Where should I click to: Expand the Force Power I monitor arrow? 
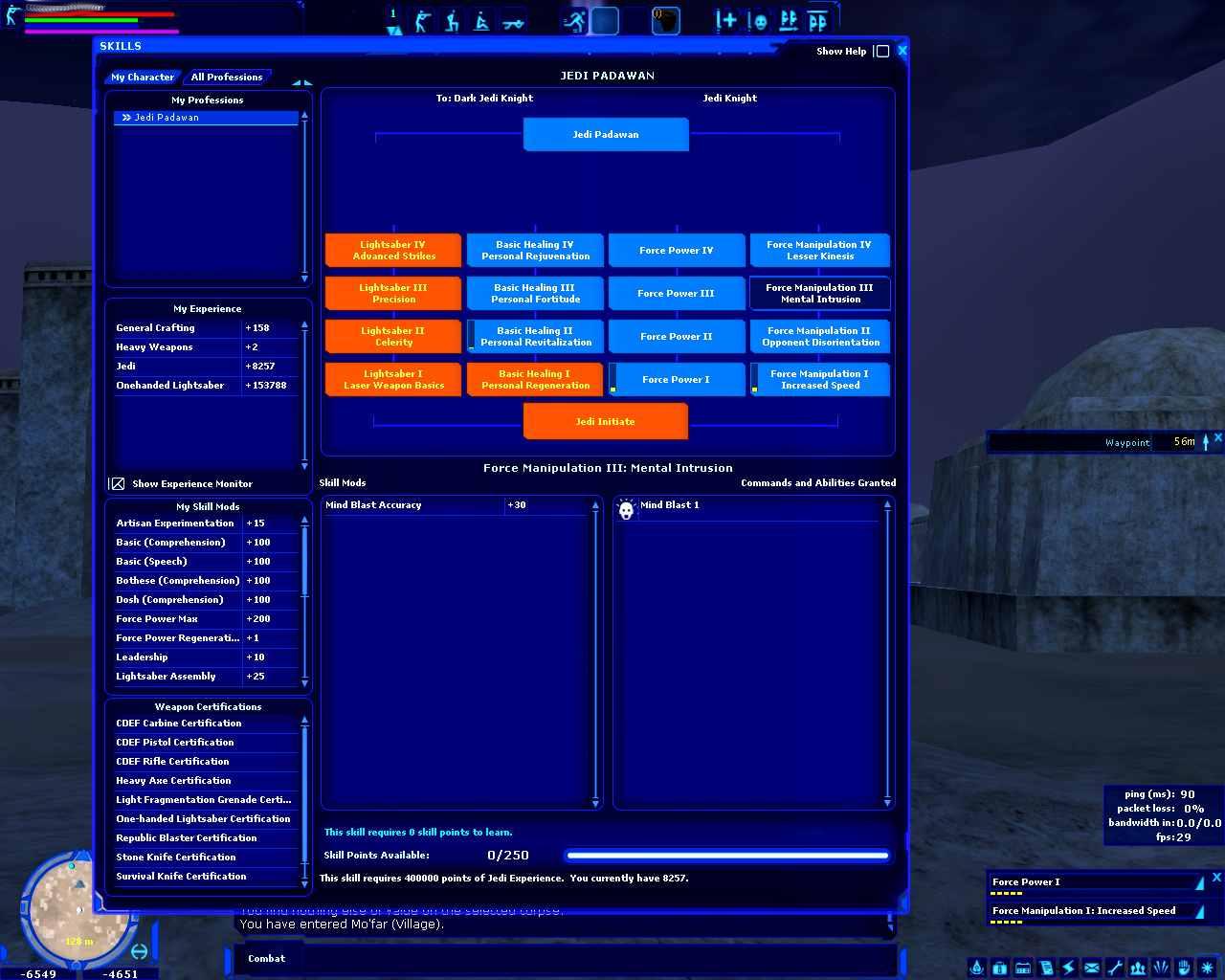click(x=1200, y=882)
